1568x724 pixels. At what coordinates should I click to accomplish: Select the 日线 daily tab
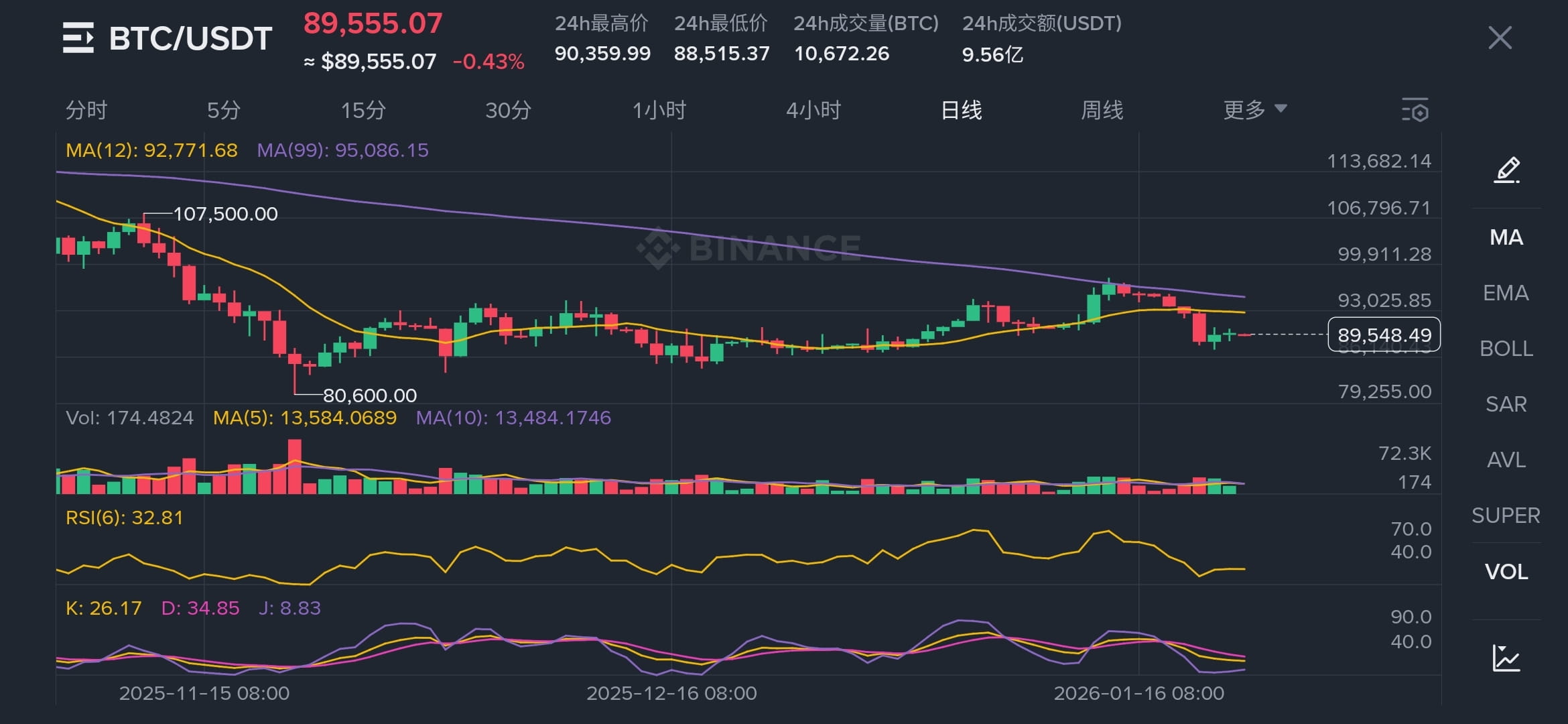(961, 110)
